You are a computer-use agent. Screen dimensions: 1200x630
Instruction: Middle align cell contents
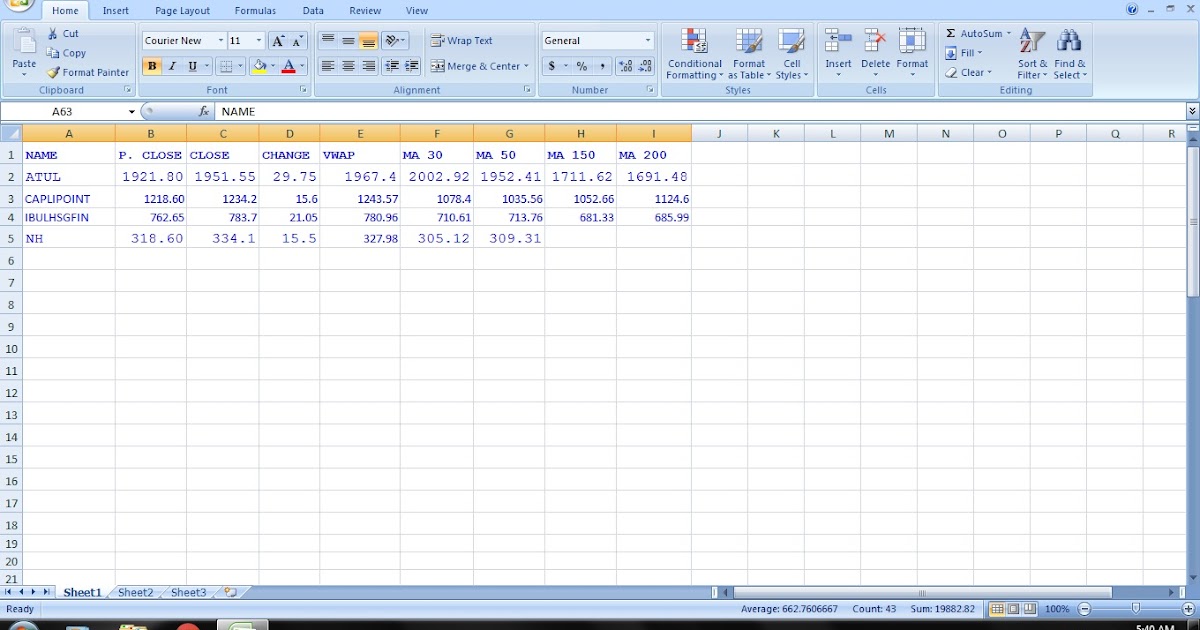(x=348, y=41)
